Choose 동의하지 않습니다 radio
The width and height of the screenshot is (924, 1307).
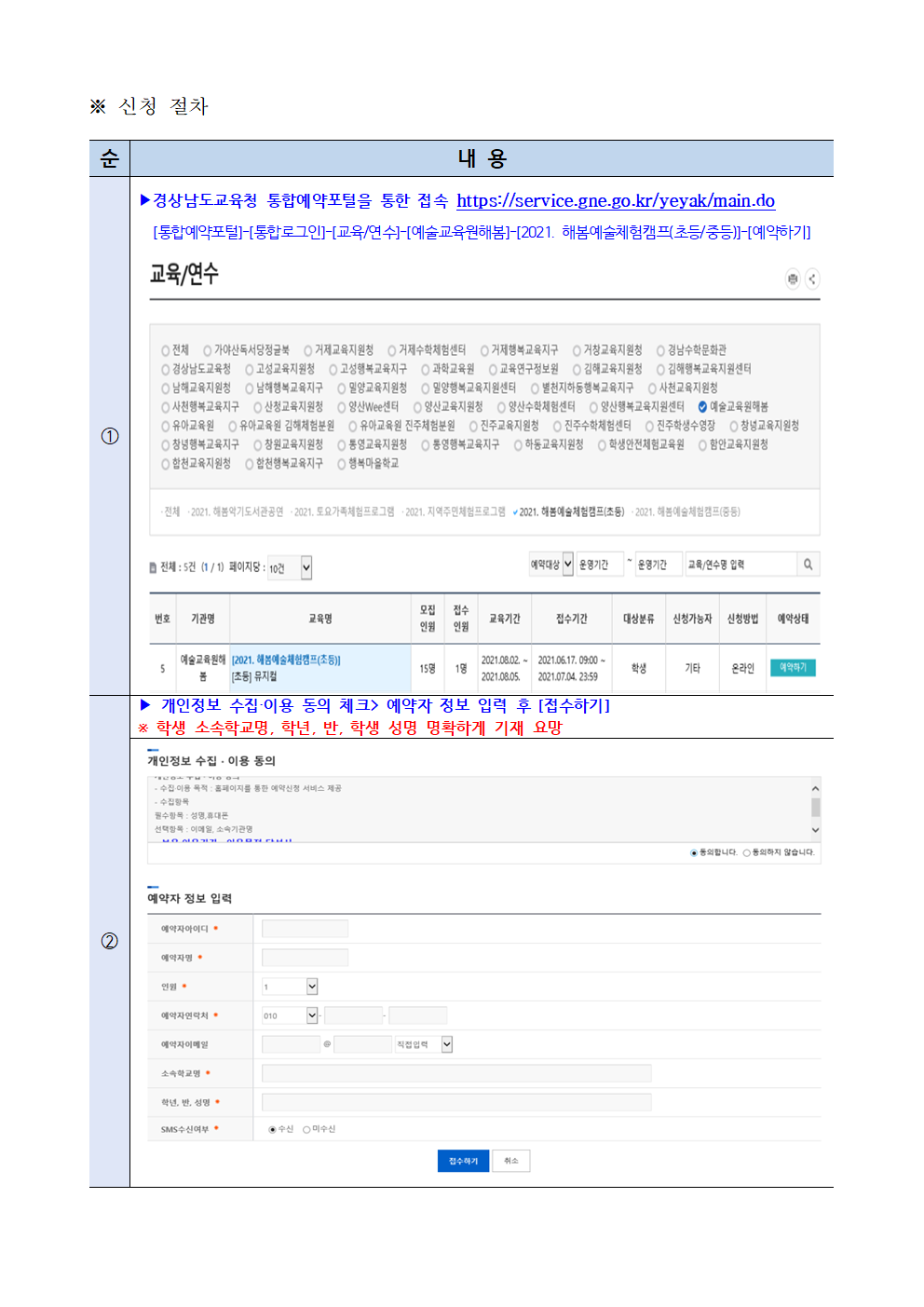point(746,852)
